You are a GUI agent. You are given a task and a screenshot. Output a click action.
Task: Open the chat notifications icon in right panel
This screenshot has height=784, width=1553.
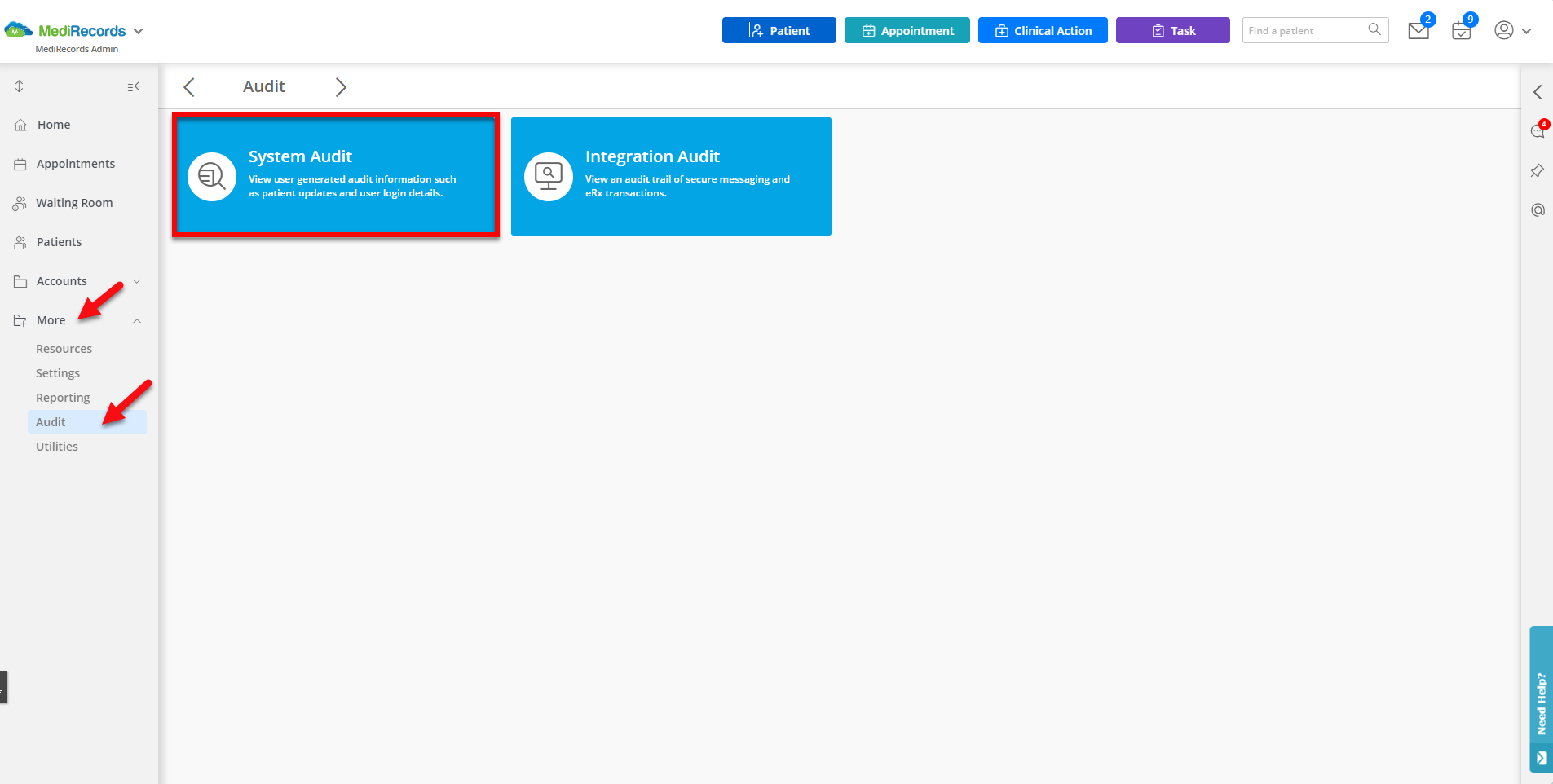point(1538,130)
